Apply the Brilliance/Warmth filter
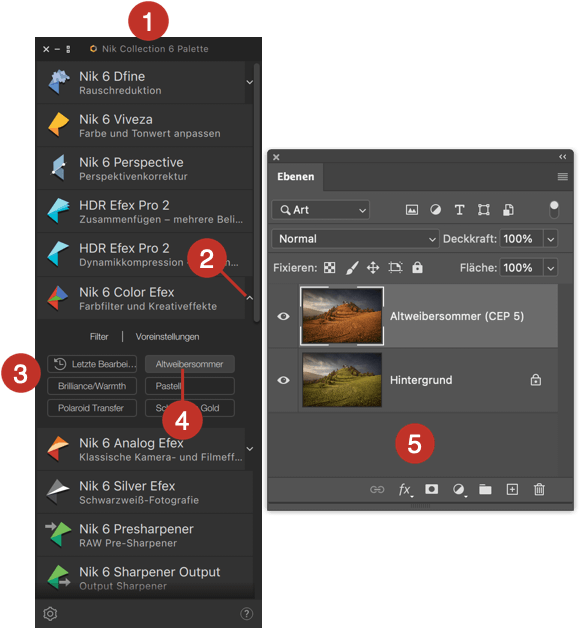Screen dimensions: 579x628 pos(92,386)
